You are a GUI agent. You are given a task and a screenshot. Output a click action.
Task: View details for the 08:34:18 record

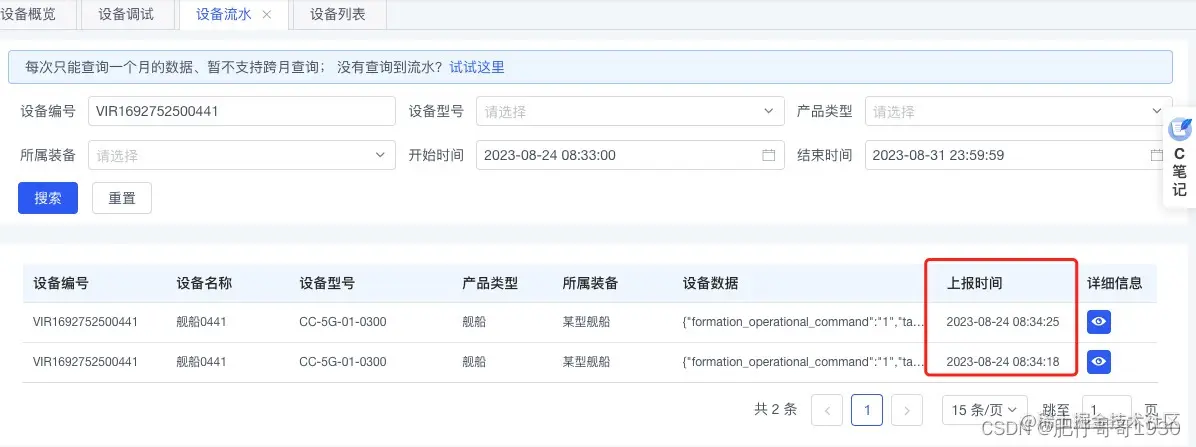coord(1098,362)
